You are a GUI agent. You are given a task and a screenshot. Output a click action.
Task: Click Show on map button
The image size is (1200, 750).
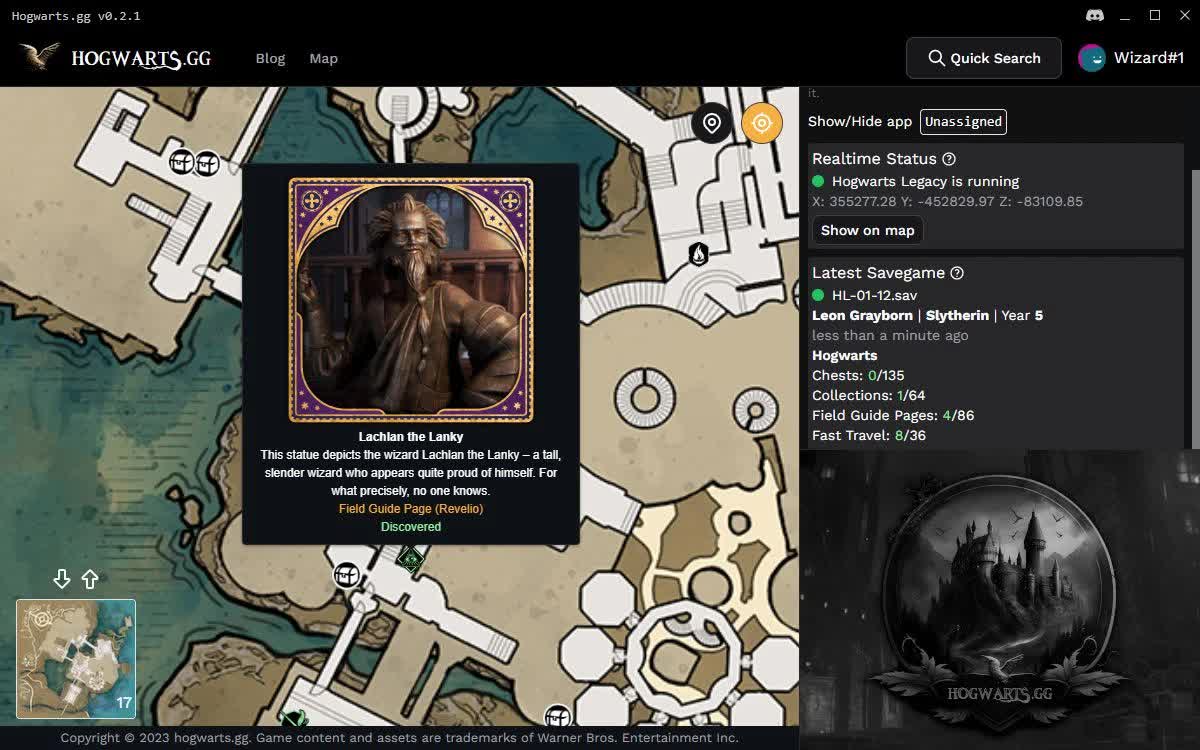868,230
